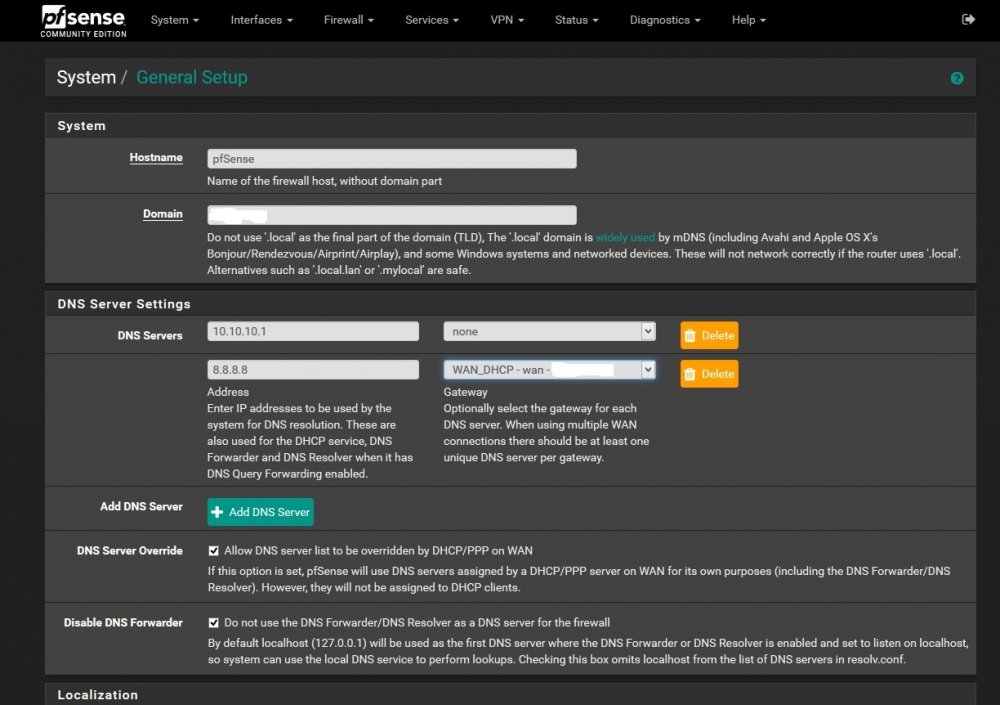This screenshot has width=1000, height=705.
Task: Open the Interfaces menu
Action: [x=261, y=20]
